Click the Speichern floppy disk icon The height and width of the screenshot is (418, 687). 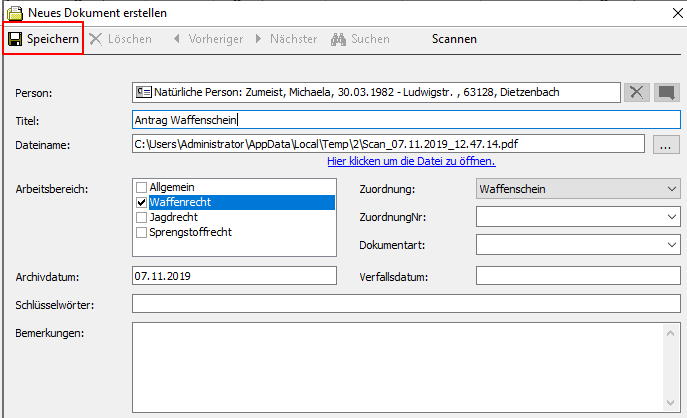click(x=16, y=39)
